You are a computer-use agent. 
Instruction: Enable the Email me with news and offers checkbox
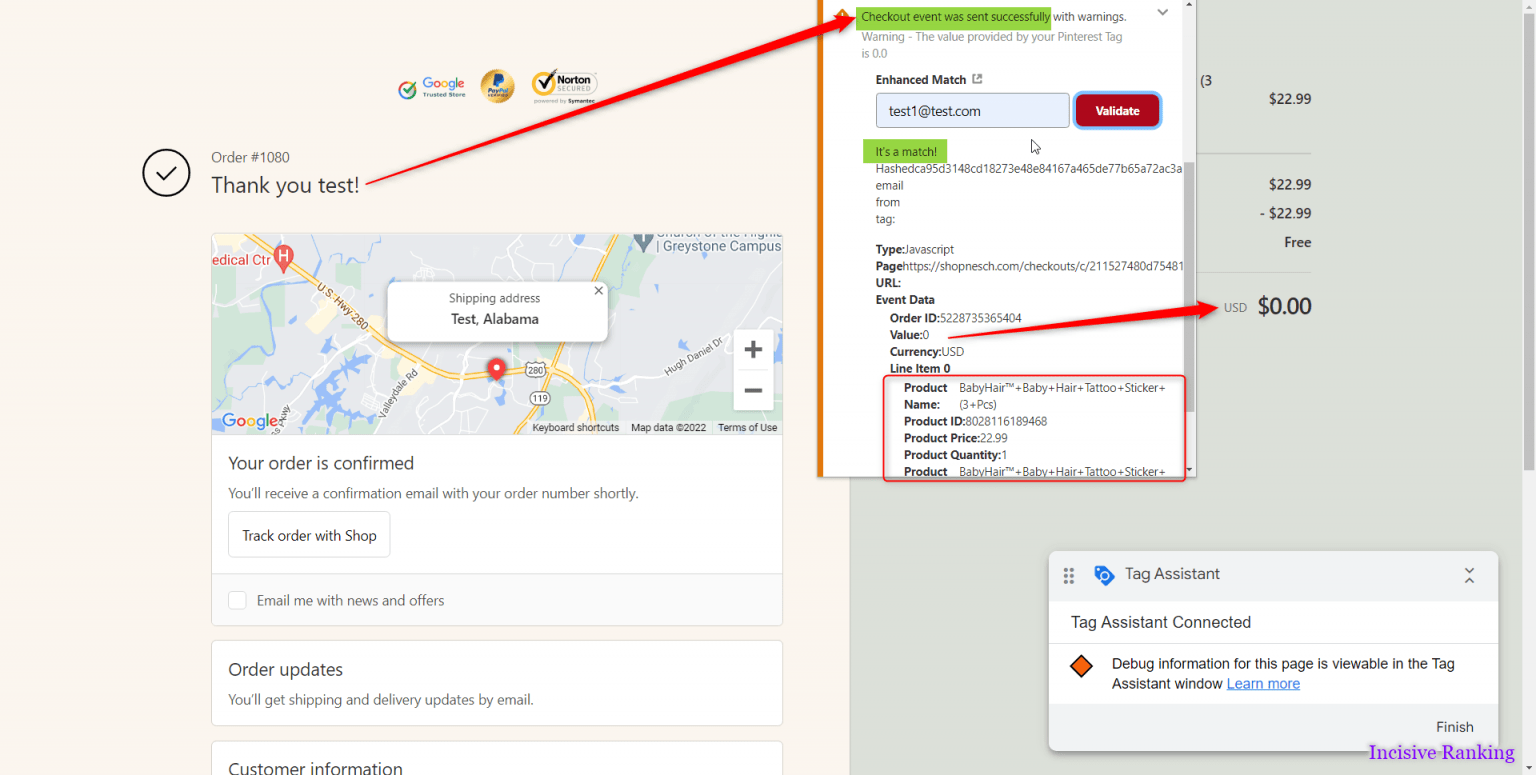coord(237,600)
